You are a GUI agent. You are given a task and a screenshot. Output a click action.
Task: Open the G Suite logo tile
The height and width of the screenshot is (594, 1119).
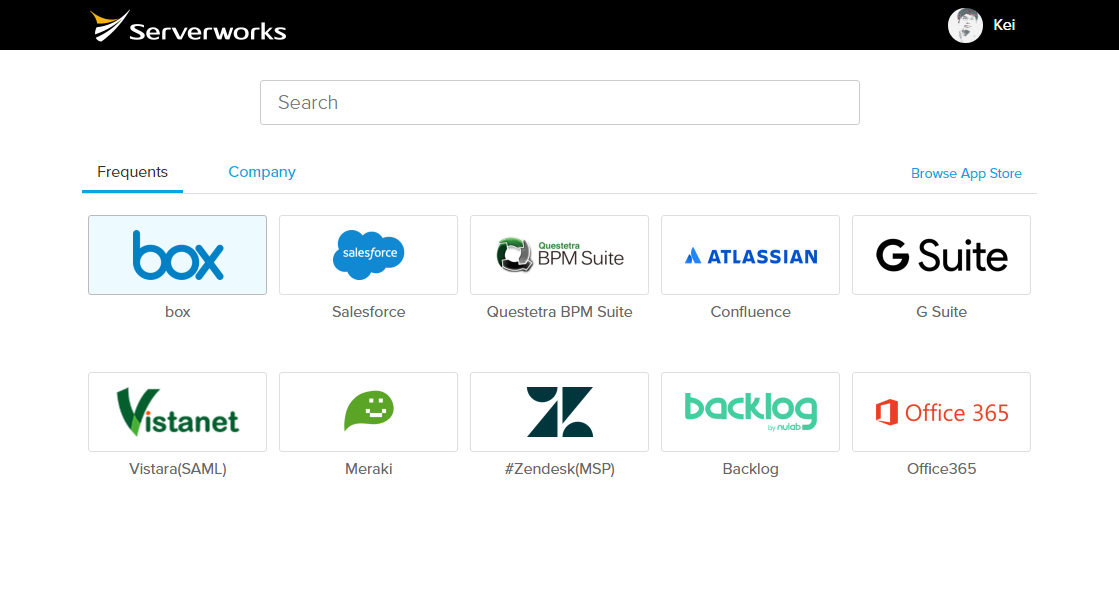point(941,255)
